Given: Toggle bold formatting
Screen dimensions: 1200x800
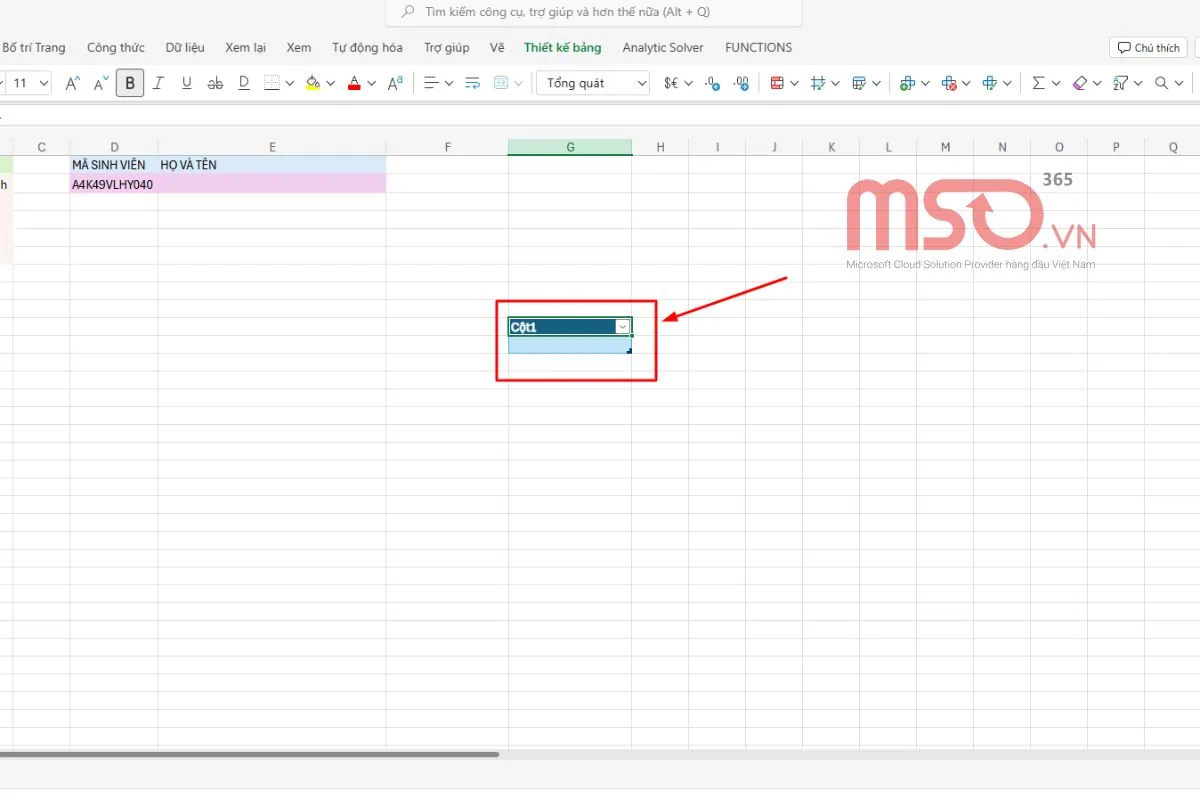Looking at the screenshot, I should (x=130, y=83).
